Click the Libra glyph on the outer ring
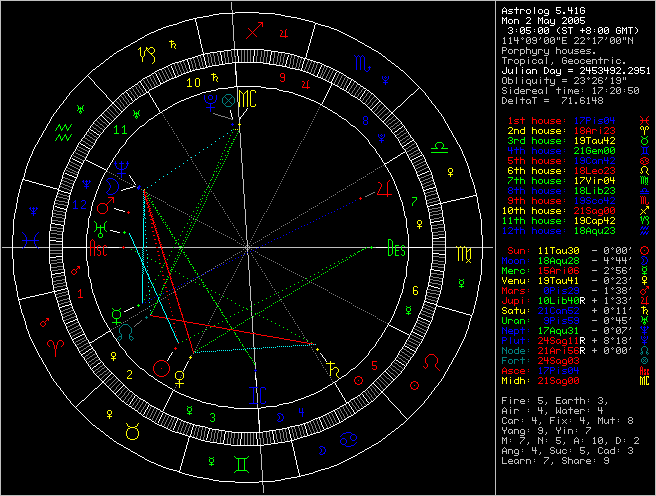The image size is (656, 496). (x=438, y=147)
